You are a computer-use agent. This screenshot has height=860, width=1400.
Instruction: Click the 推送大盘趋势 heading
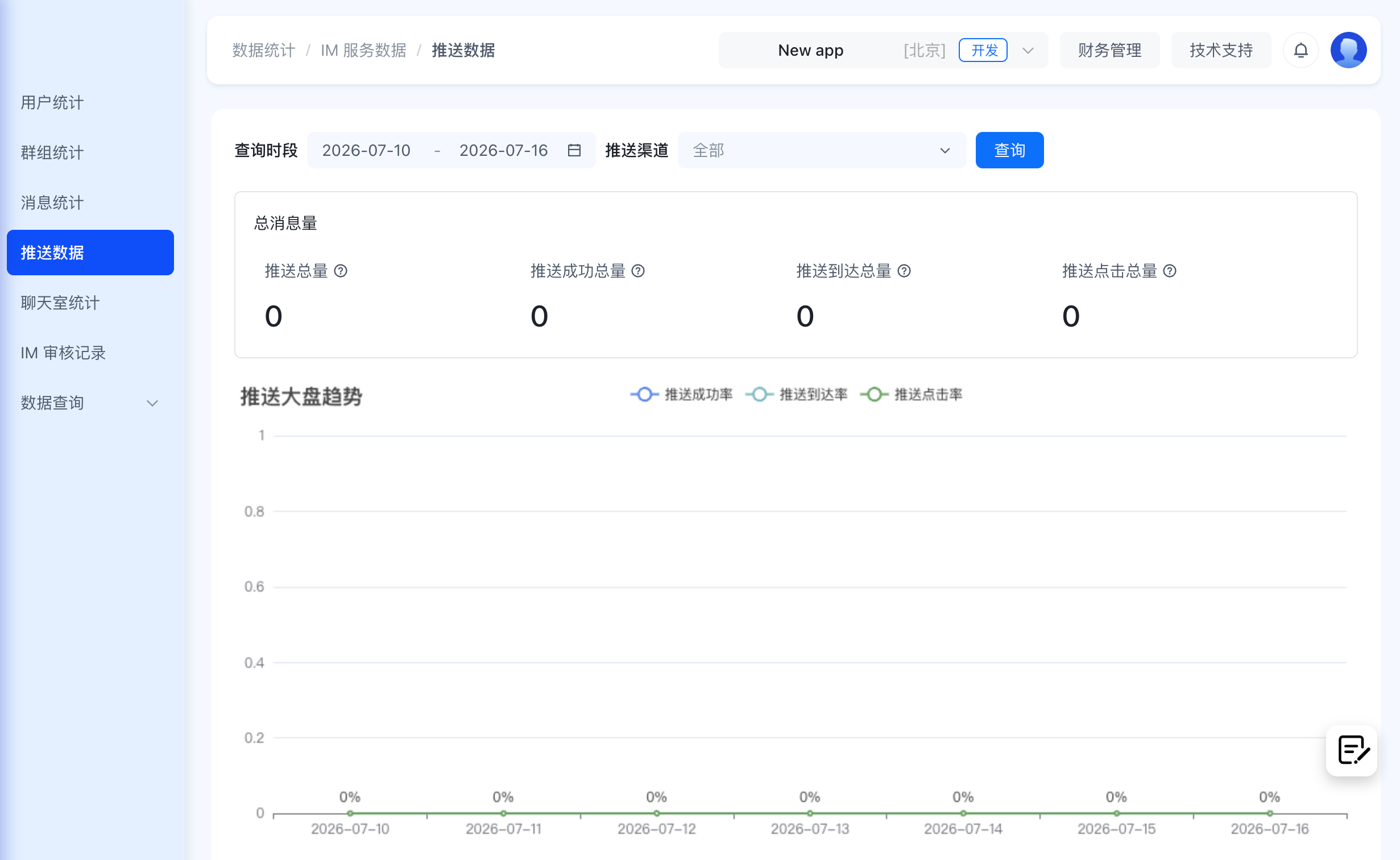point(301,396)
